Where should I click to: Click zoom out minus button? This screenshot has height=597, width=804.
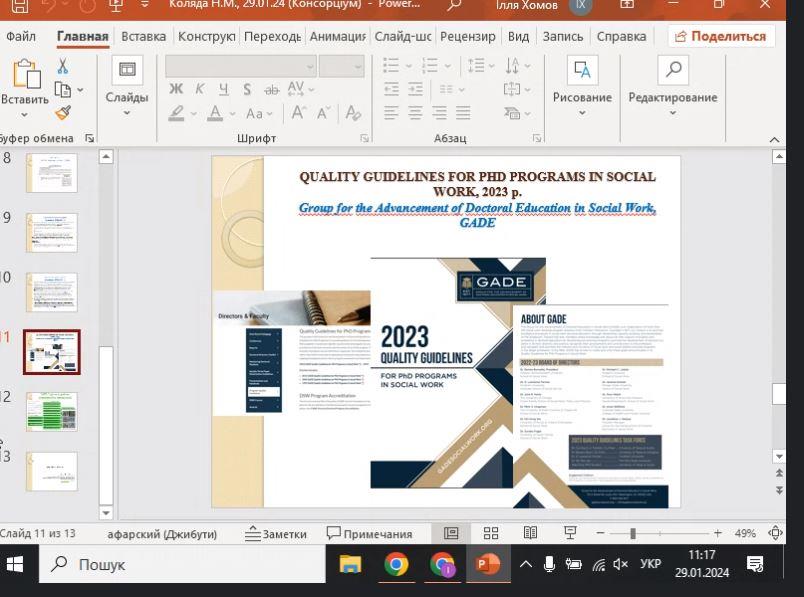pyautogui.click(x=600, y=533)
